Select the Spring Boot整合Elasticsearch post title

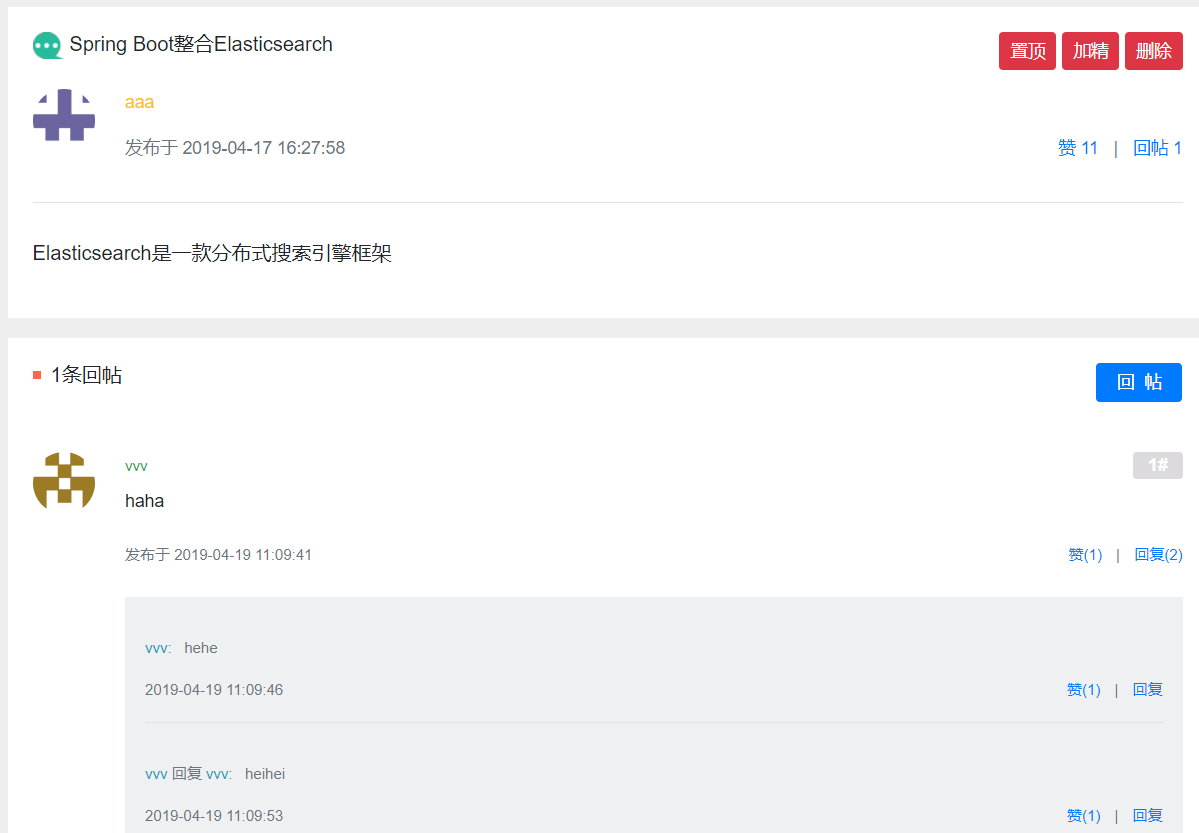[201, 44]
